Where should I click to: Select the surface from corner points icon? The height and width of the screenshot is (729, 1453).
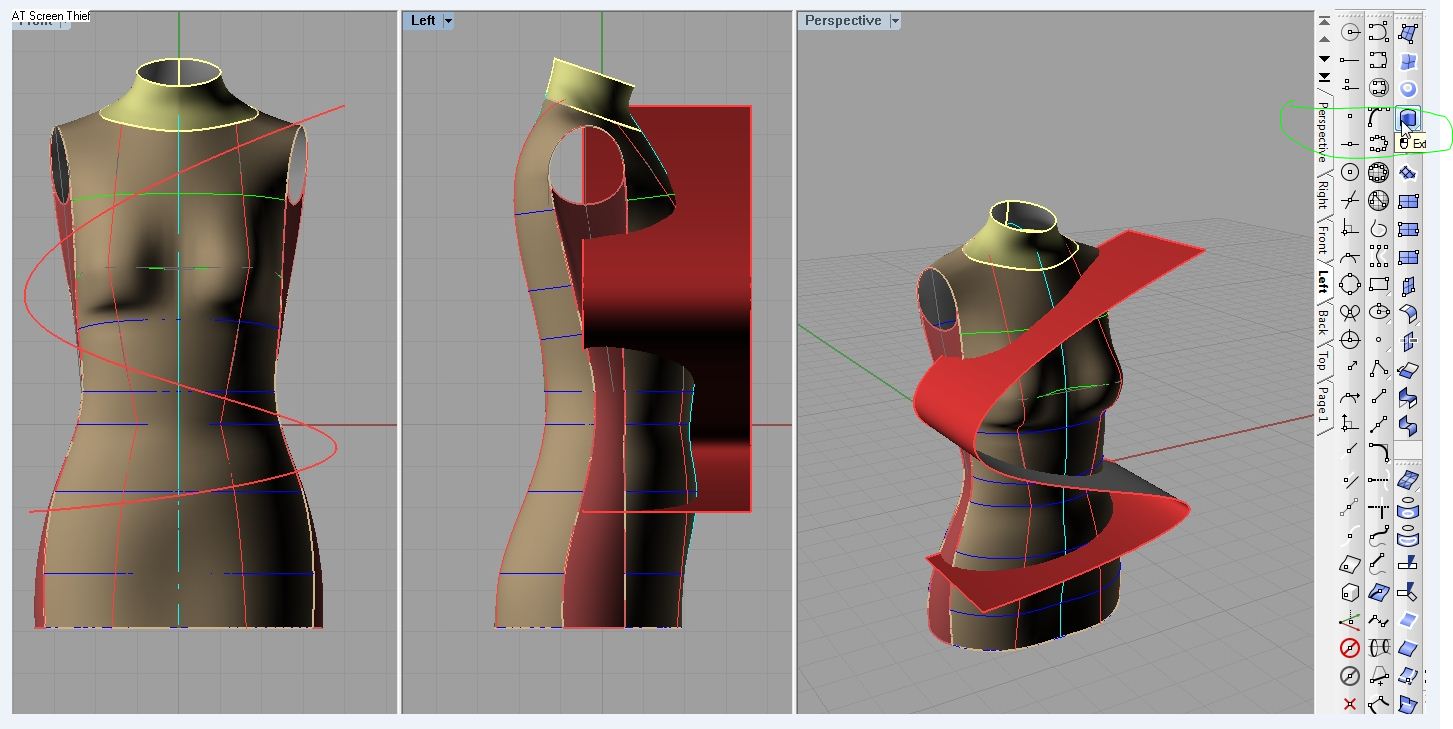tap(1408, 33)
